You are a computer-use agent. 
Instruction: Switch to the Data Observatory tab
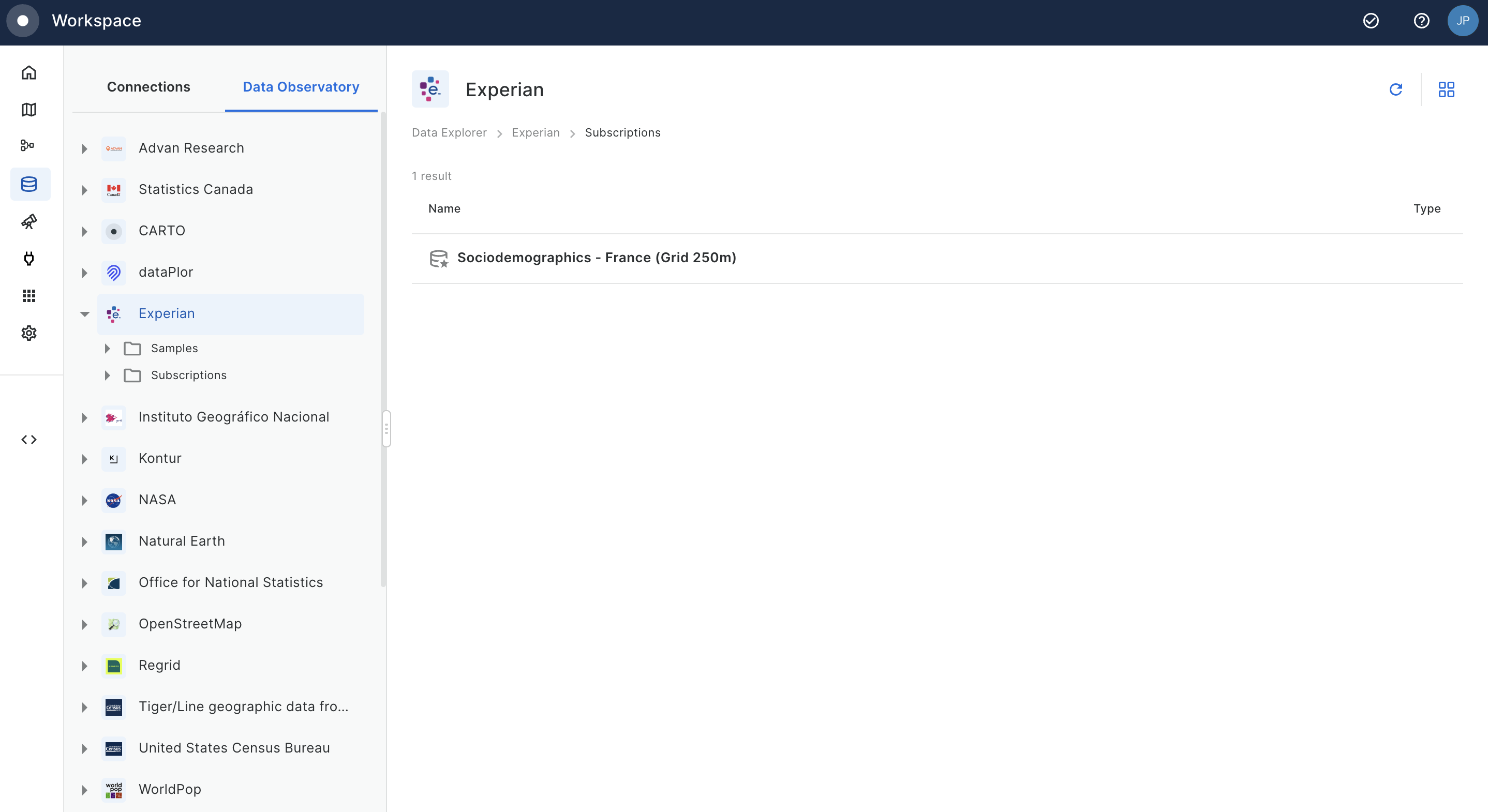[x=301, y=86]
